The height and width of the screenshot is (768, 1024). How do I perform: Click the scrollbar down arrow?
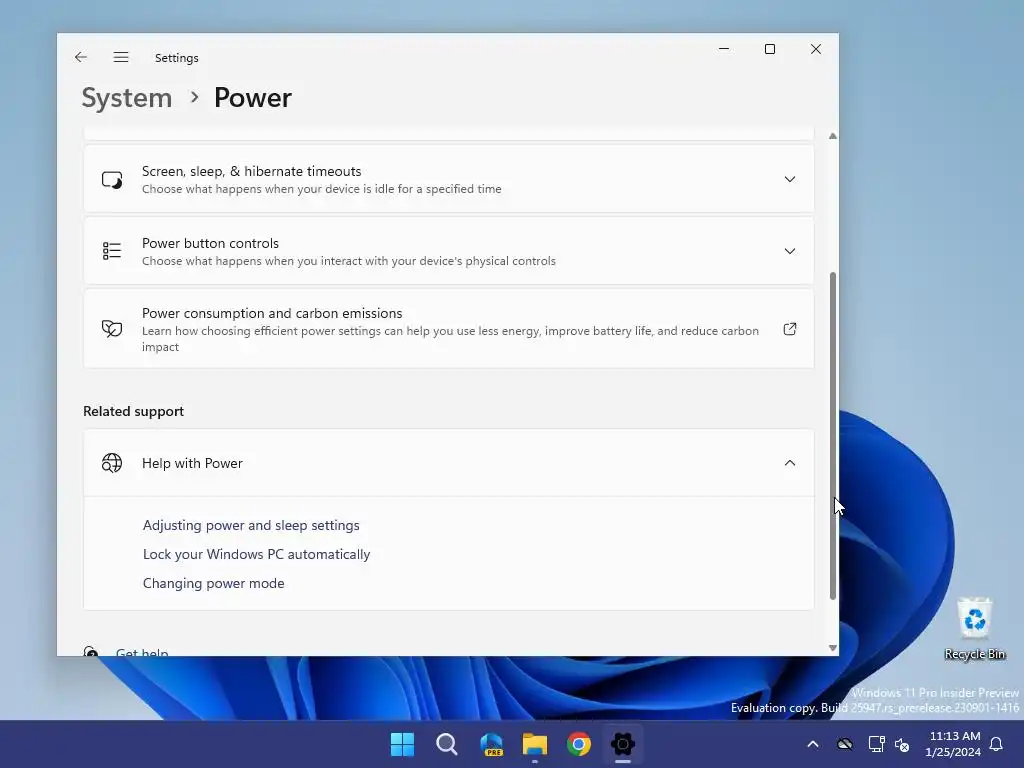[833, 648]
